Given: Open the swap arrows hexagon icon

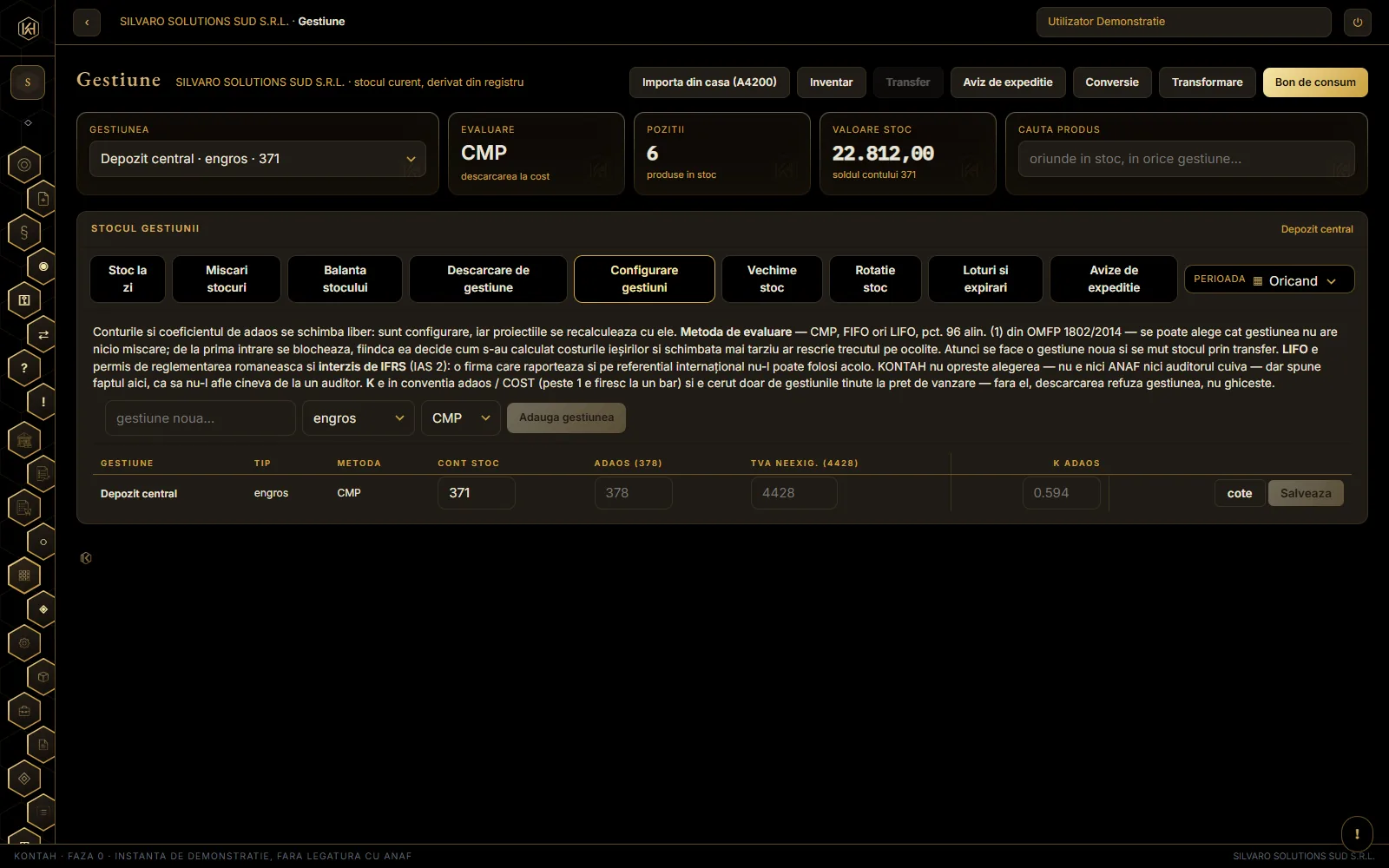Looking at the screenshot, I should click(43, 334).
